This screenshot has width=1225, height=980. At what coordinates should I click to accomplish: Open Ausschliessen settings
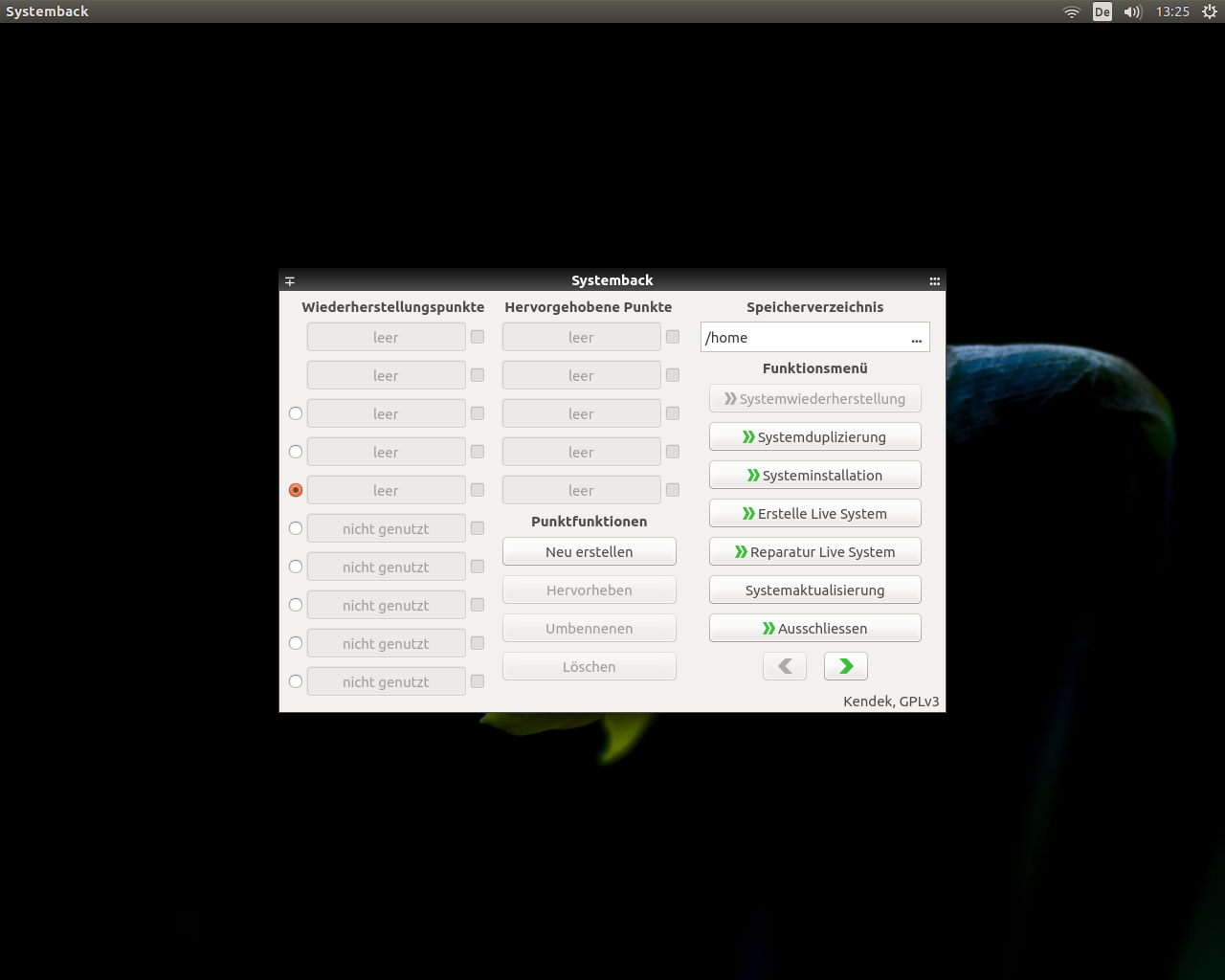click(x=815, y=628)
